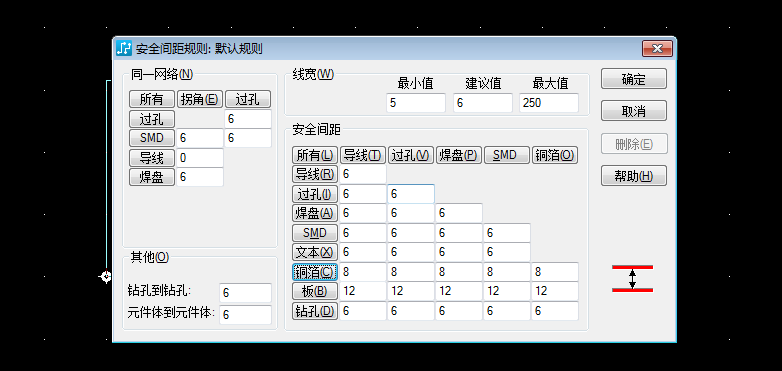The width and height of the screenshot is (782, 371).
Task: Click 钻孔(D) to SMD field
Action: (x=507, y=311)
